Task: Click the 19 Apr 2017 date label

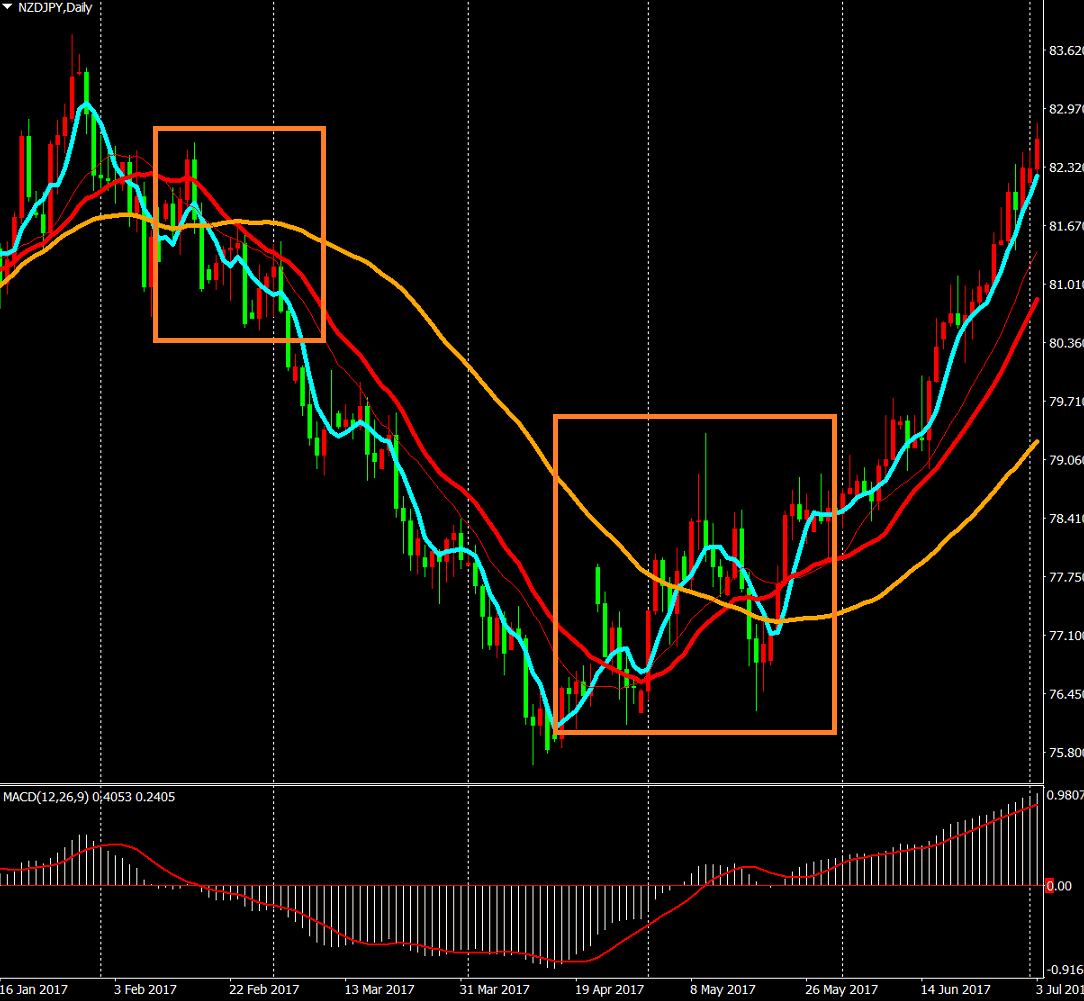Action: (609, 989)
